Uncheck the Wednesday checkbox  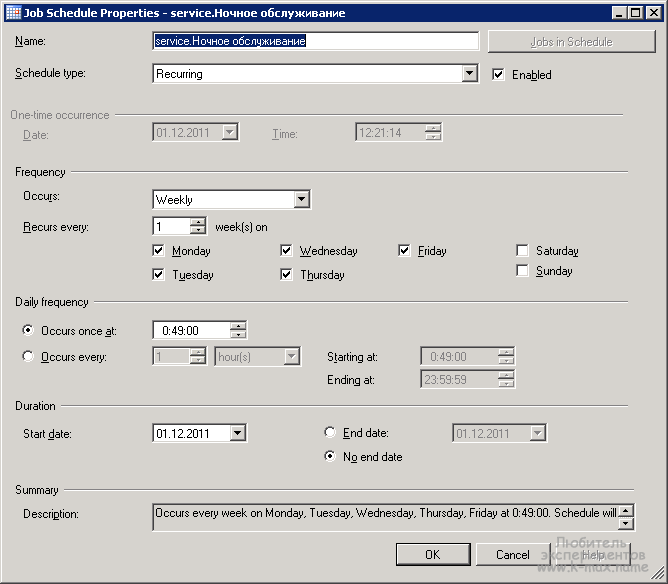pyautogui.click(x=286, y=250)
